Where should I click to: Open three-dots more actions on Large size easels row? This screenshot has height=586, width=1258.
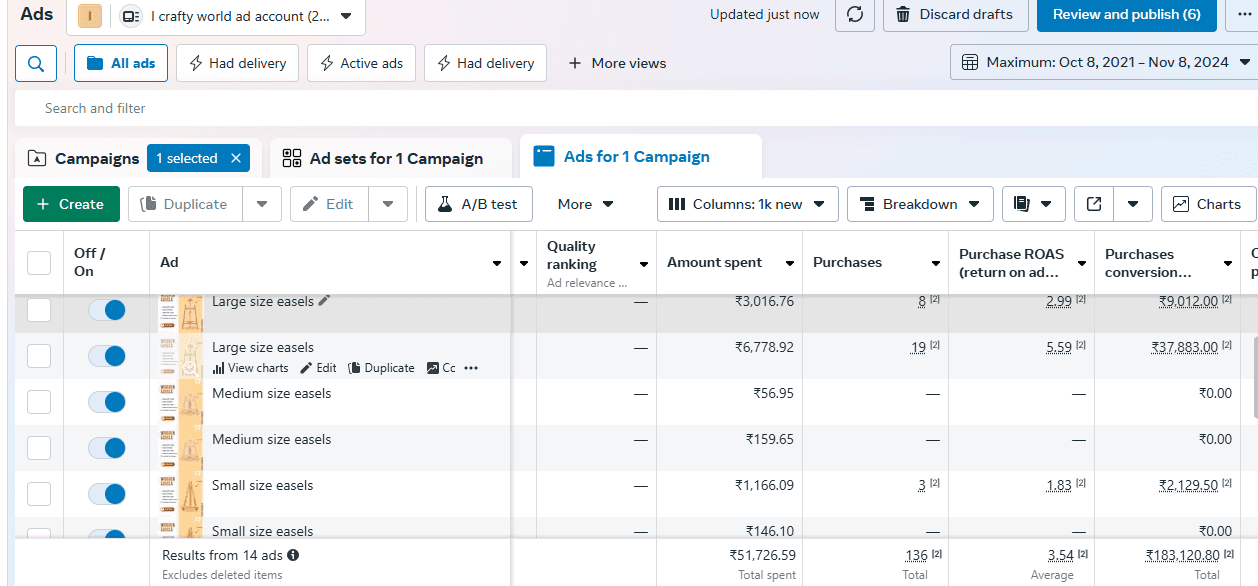coord(471,368)
